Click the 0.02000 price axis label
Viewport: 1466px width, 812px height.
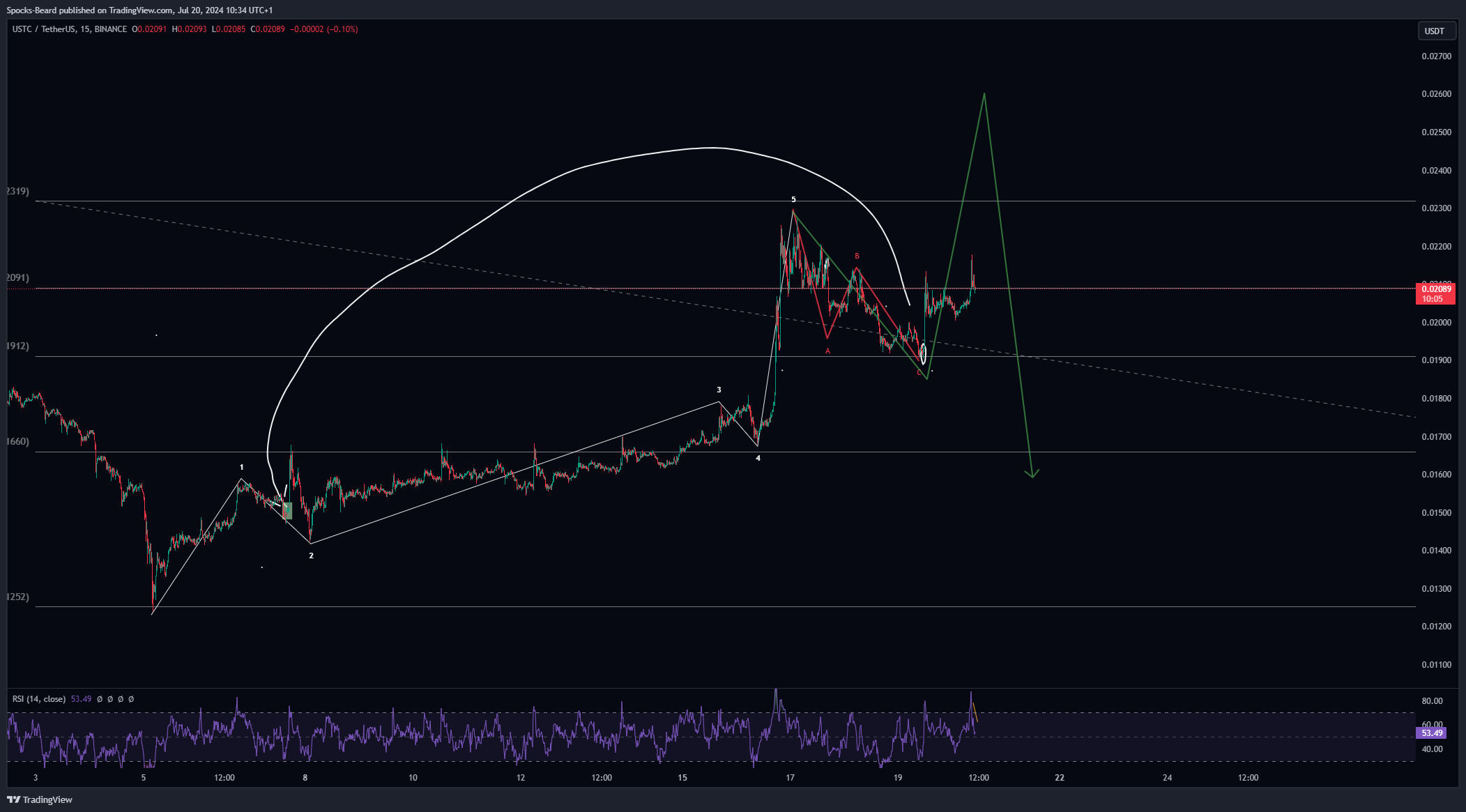coord(1436,323)
